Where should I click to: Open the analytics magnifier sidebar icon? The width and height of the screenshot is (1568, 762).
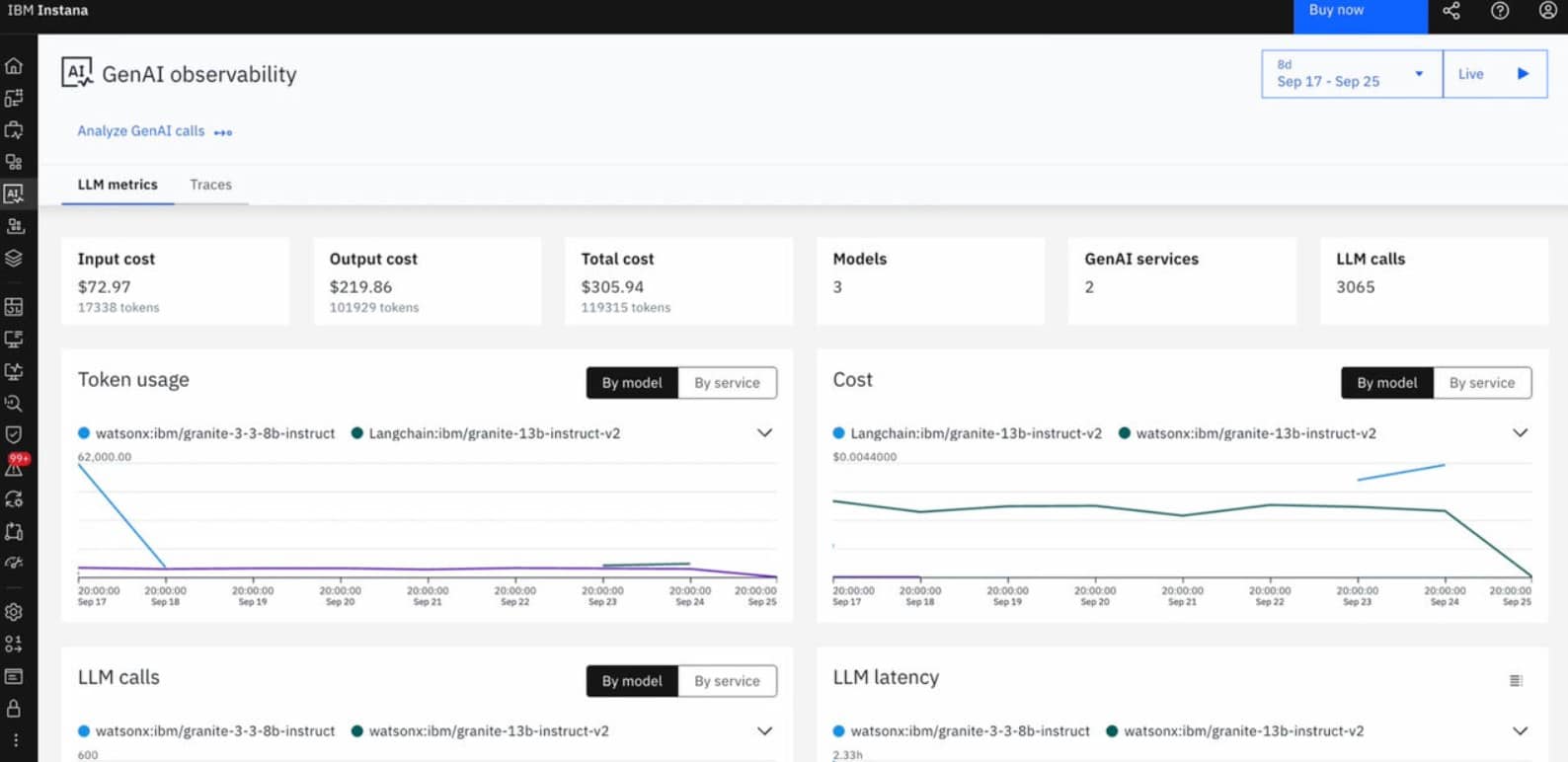14,404
